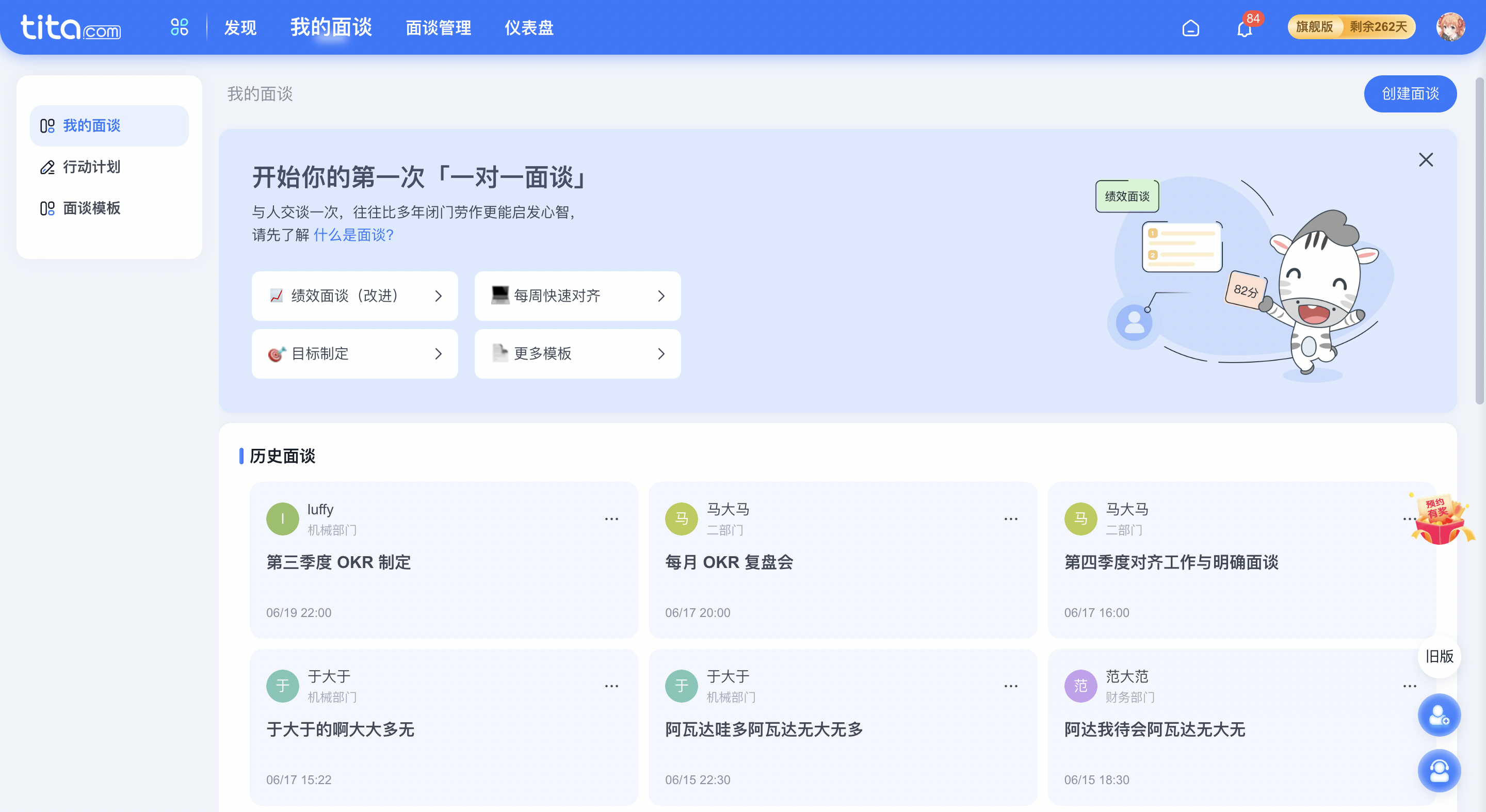This screenshot has height=812, width=1486.
Task: Open the 阿瓦达哇多阿瓦达无大无多 card
Action: (x=842, y=727)
